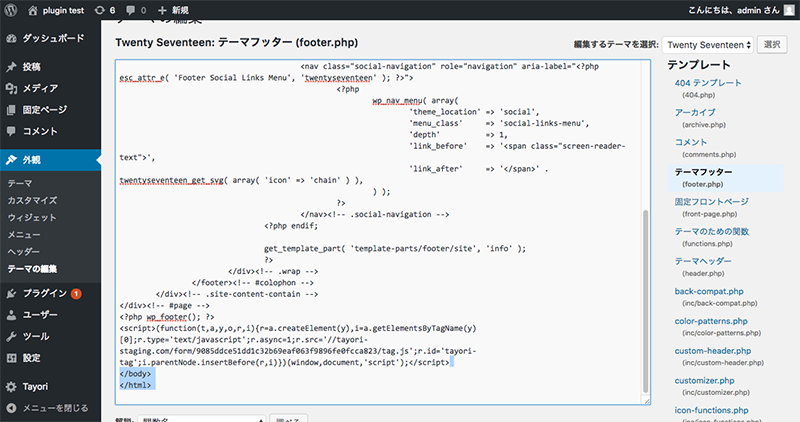Click the 設定 settings icon
The image size is (800, 422).
[x=11, y=358]
